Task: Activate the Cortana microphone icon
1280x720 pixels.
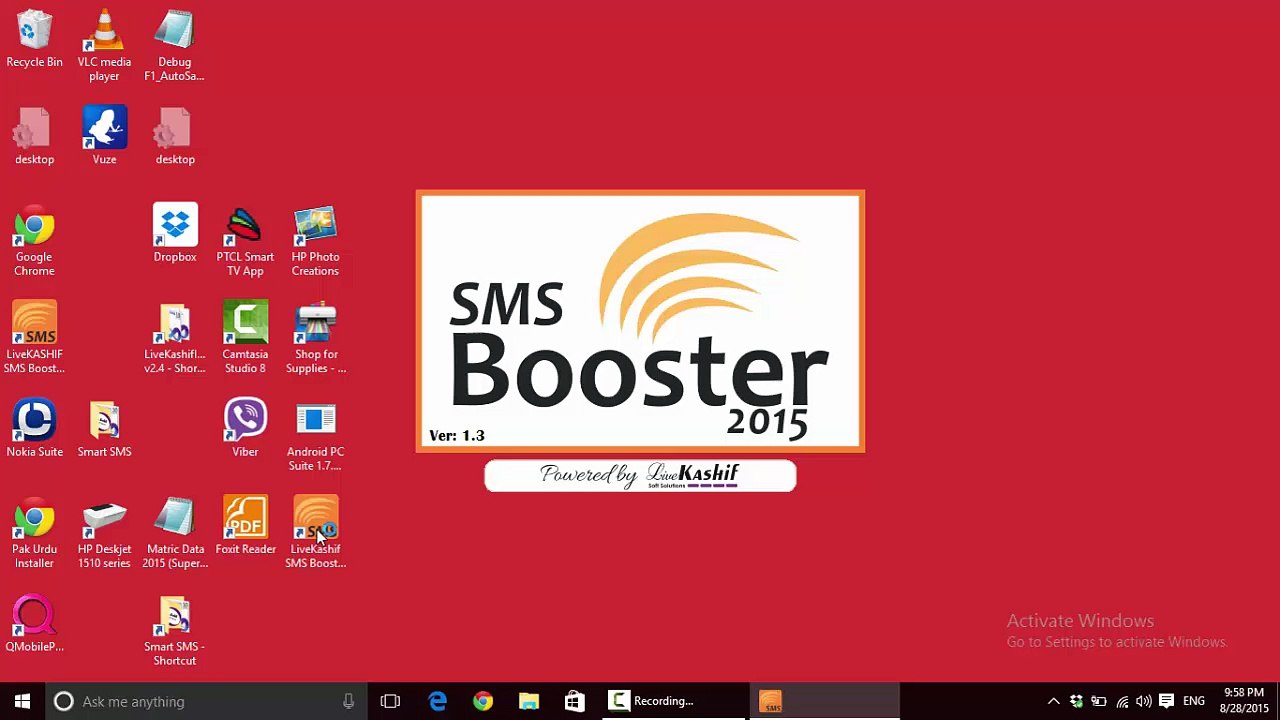Action: (x=348, y=701)
